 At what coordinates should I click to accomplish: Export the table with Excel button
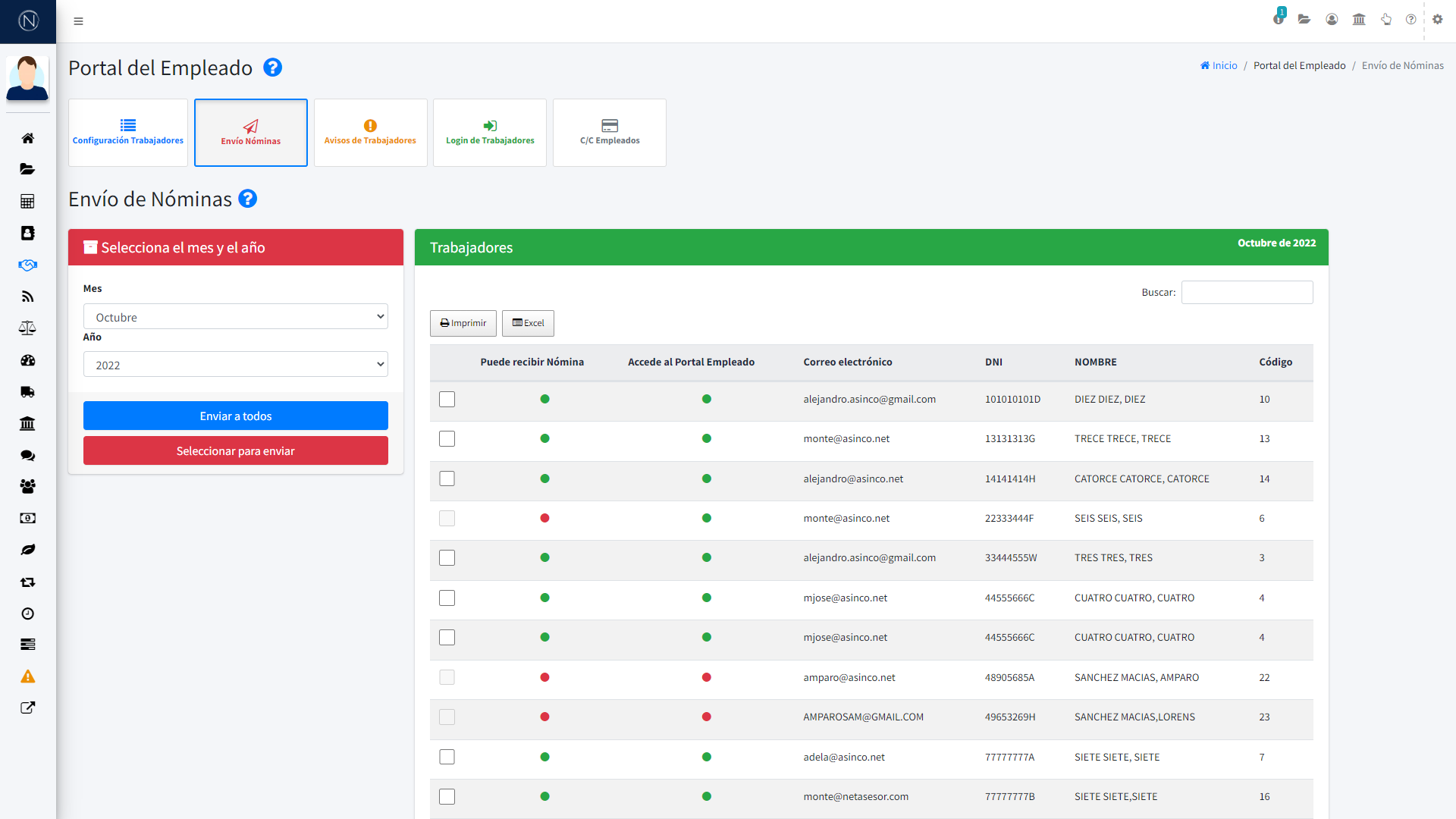tap(528, 323)
